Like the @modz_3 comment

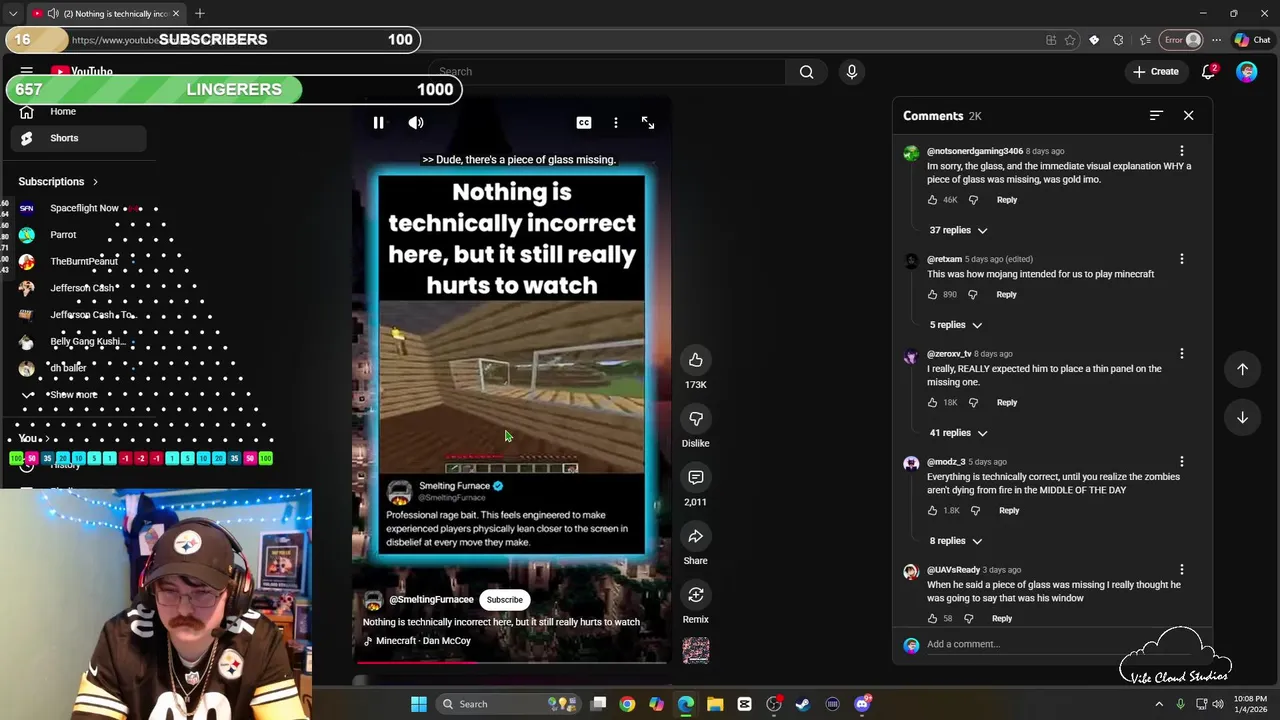(x=932, y=511)
